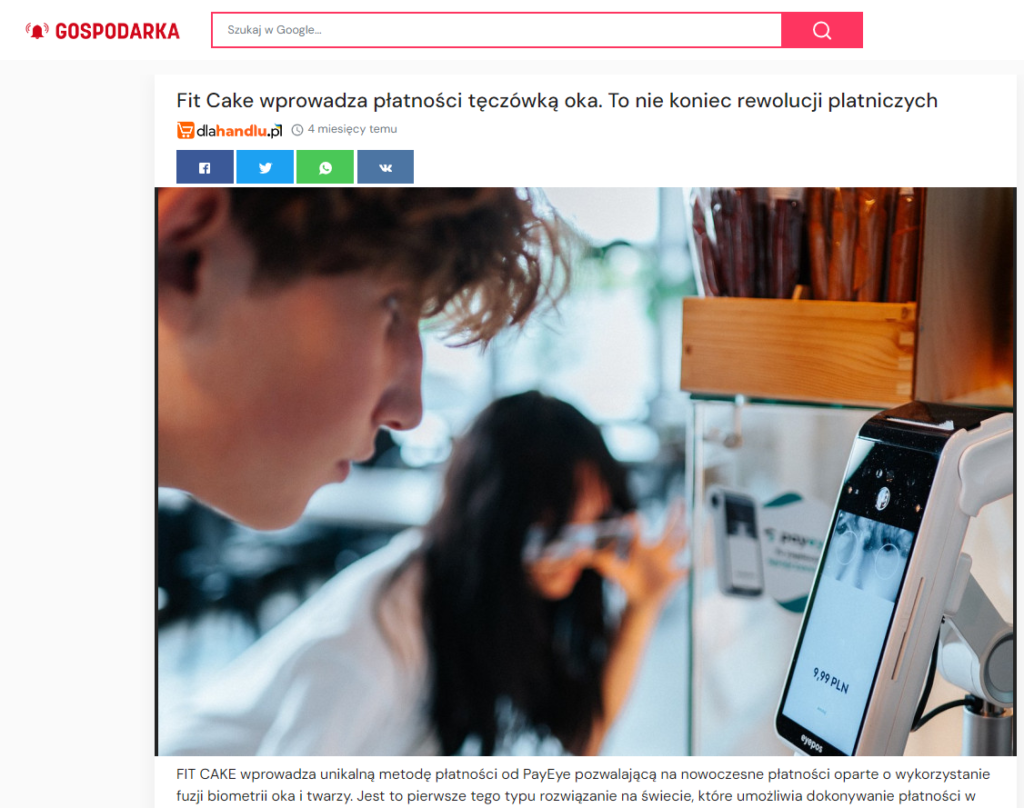Share the article via WhatsApp

[x=325, y=167]
